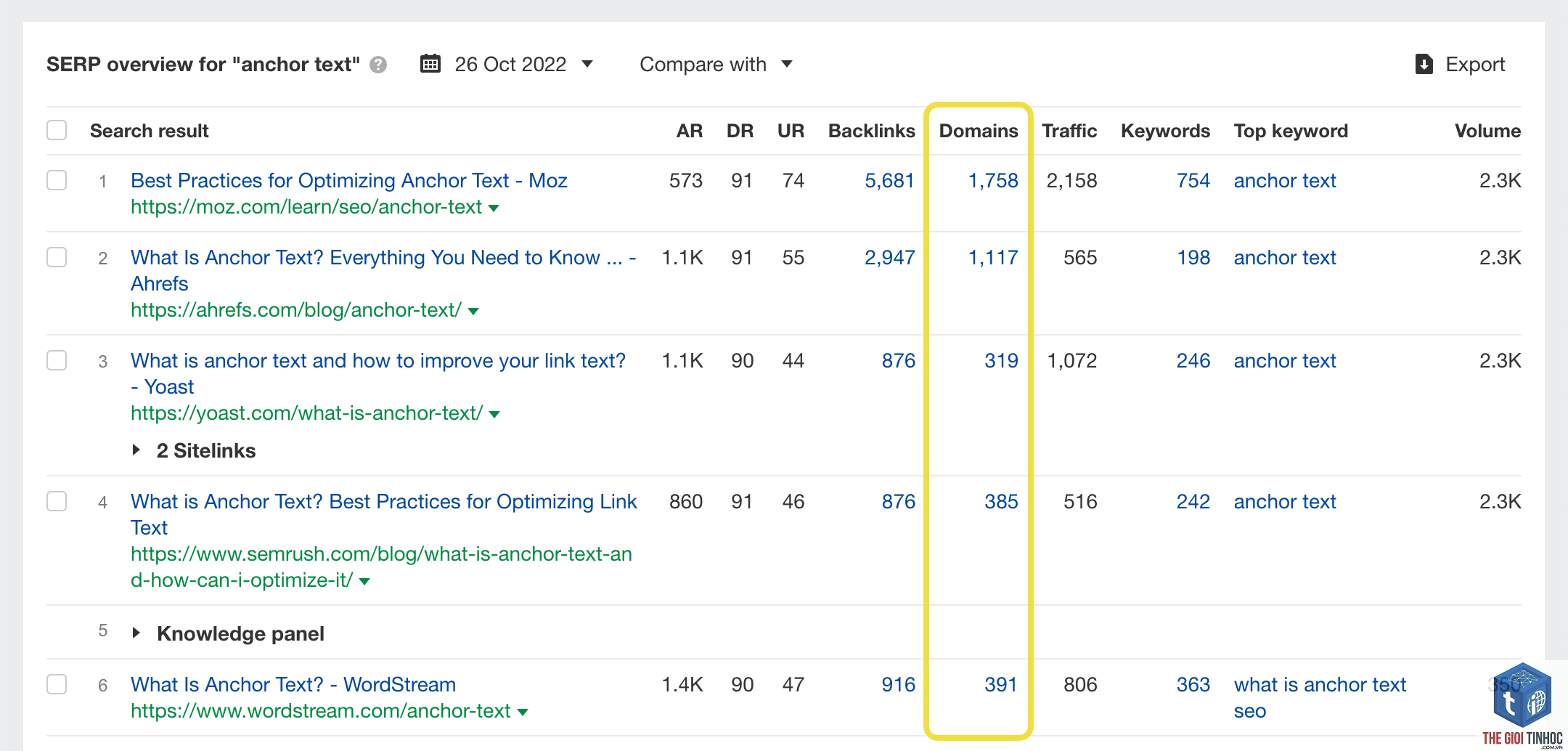Open the 5,681 backlinks value for Moz
This screenshot has height=751, width=1568.
pyautogui.click(x=889, y=180)
